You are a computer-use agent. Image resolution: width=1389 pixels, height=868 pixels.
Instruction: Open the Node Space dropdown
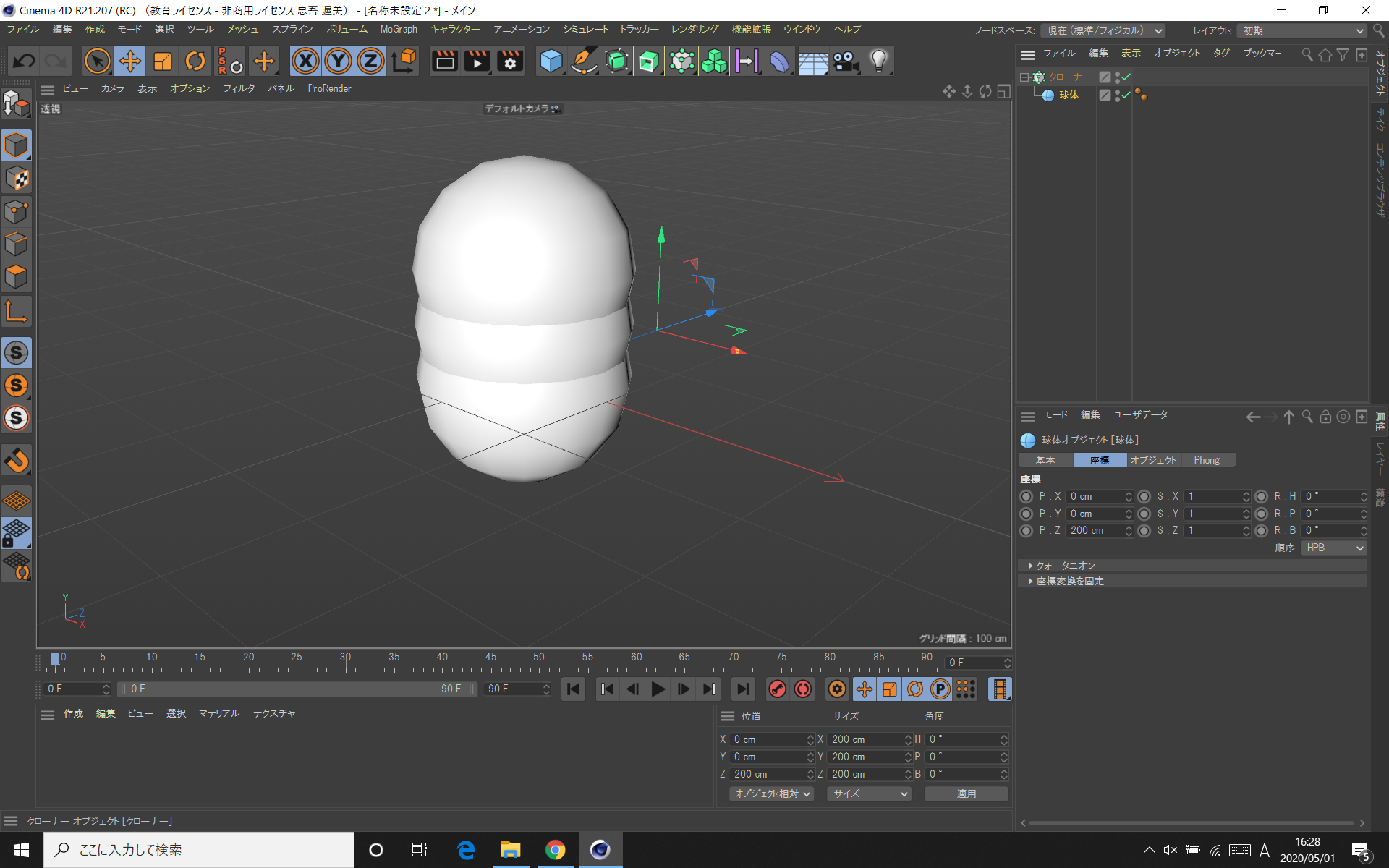click(x=1103, y=30)
